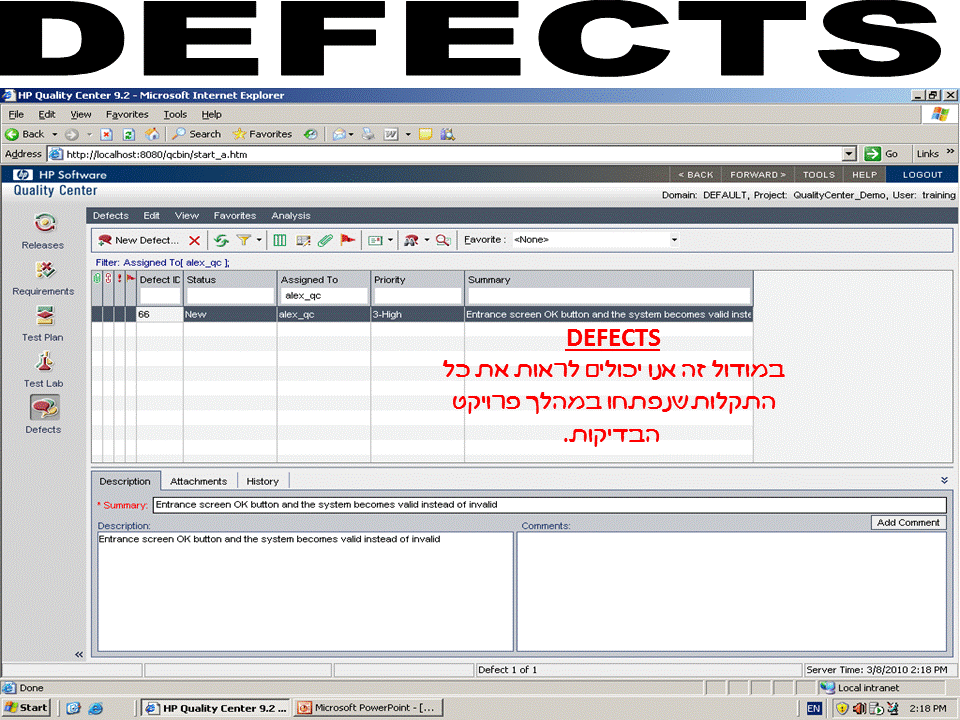The image size is (960, 720).
Task: Click the find similar defects icon
Action: pos(411,241)
